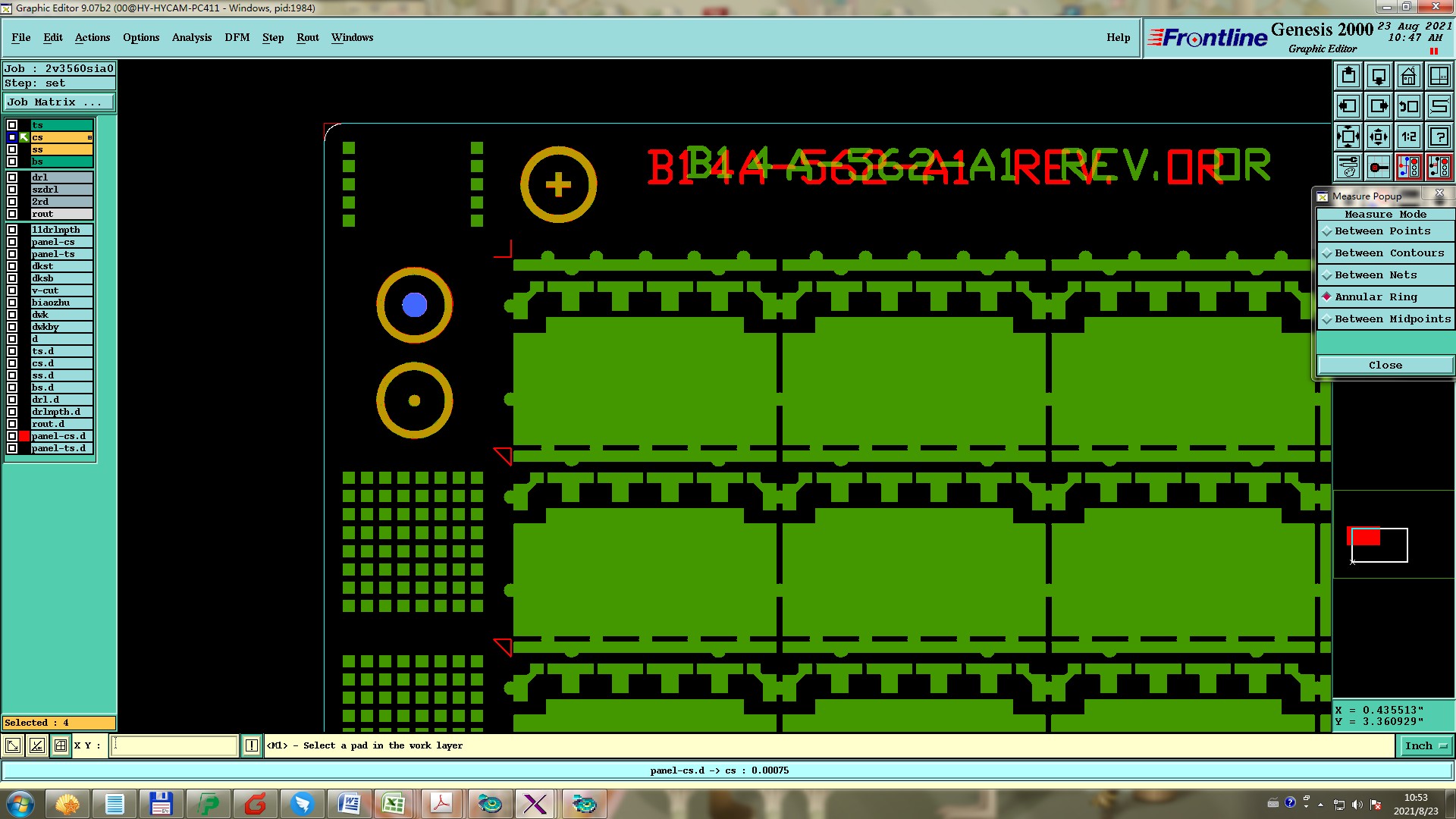Image resolution: width=1456 pixels, height=819 pixels.
Task: Click Close in the Measure Popup
Action: [1385, 366]
